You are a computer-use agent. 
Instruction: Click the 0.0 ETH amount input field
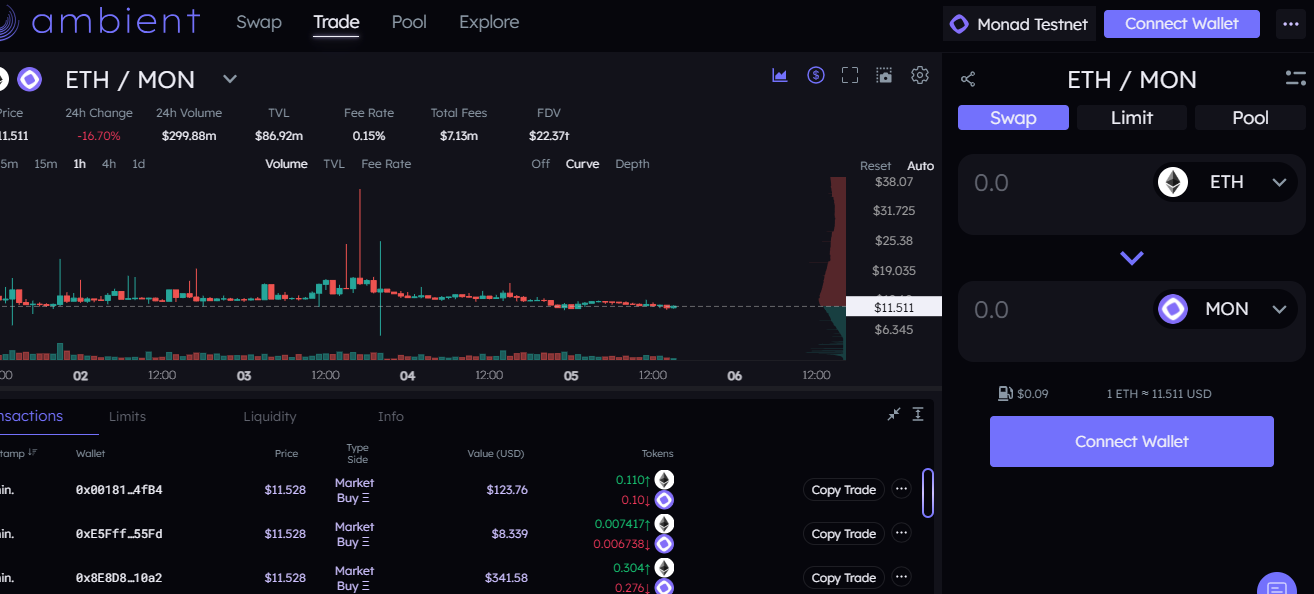(x=1030, y=182)
